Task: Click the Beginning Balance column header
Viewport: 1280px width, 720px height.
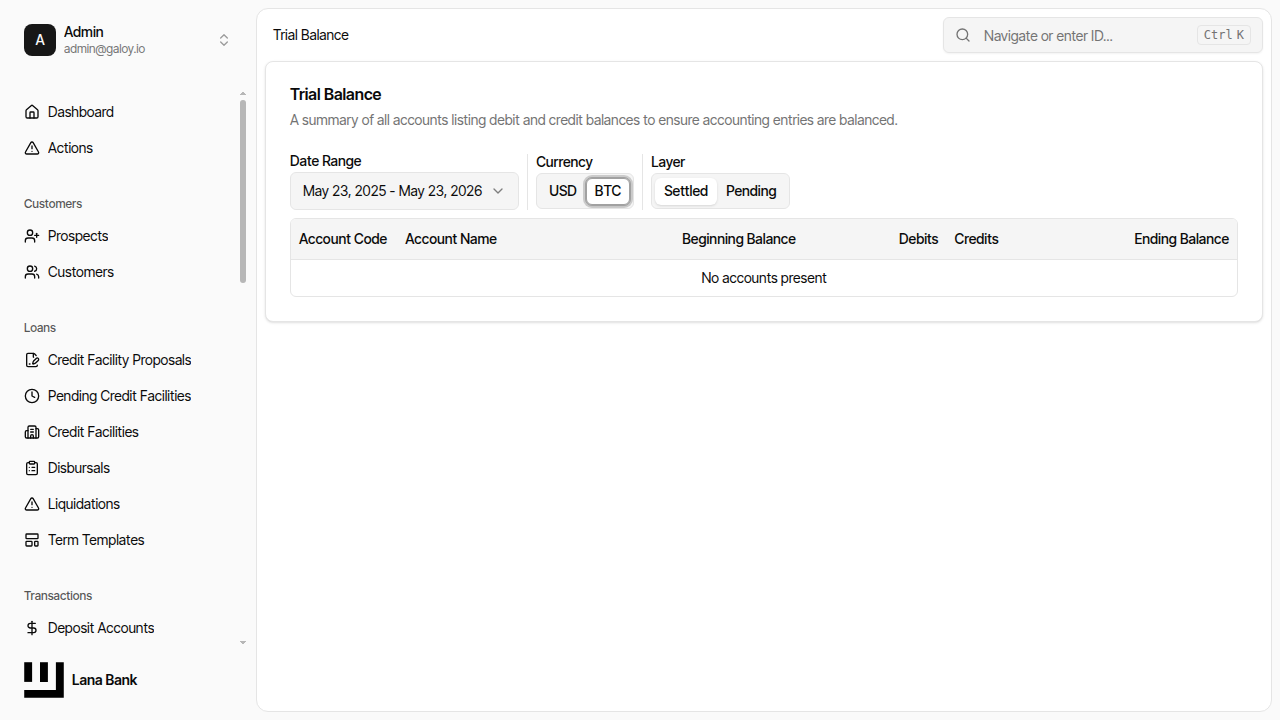Action: coord(739,239)
